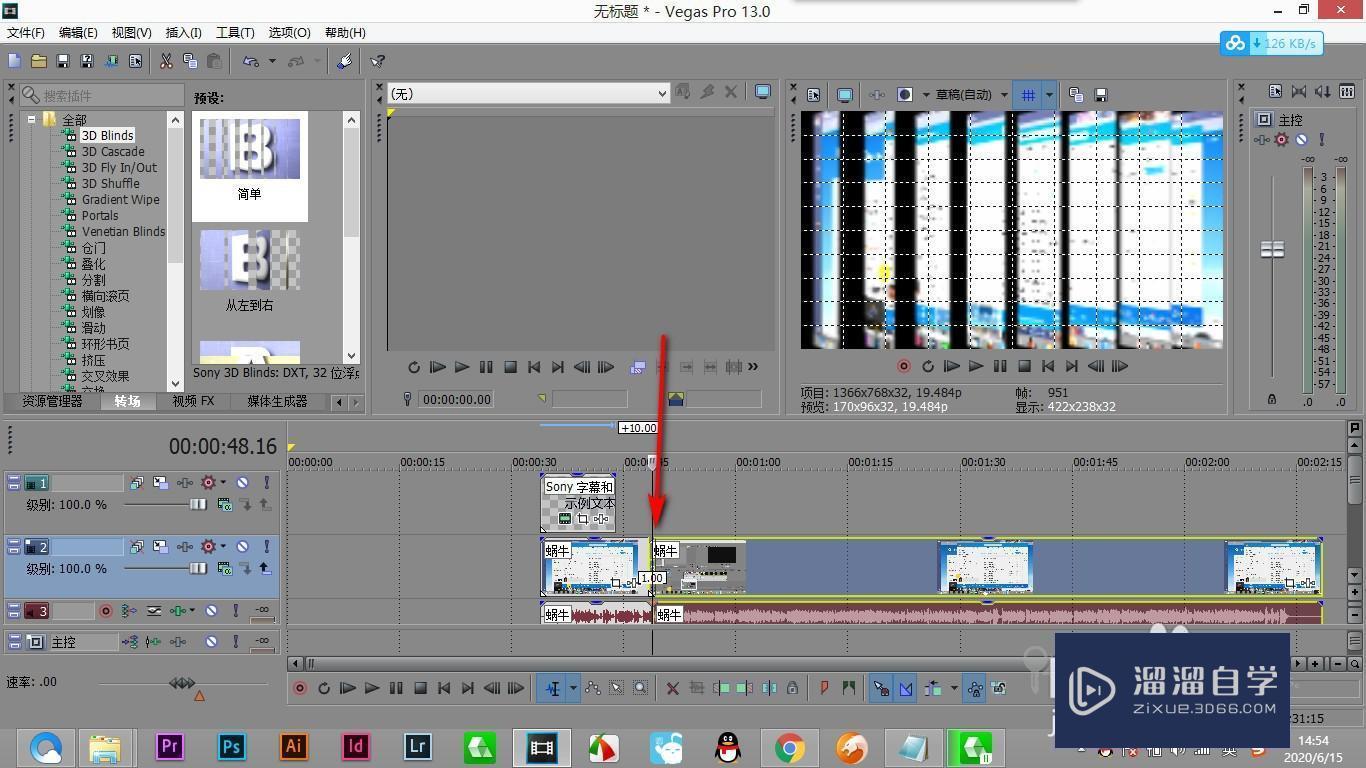Open the grid overlay options dropdown arrow
Viewport: 1366px width, 768px height.
pos(1049,95)
